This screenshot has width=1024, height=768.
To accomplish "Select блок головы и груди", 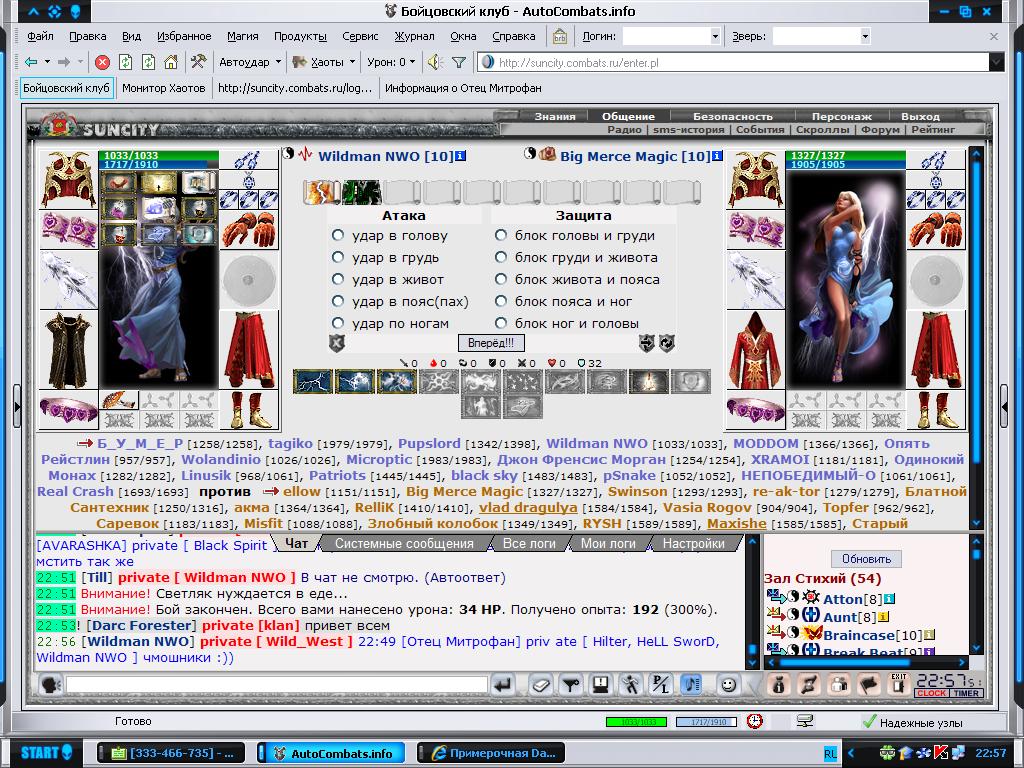I will pyautogui.click(x=501, y=235).
